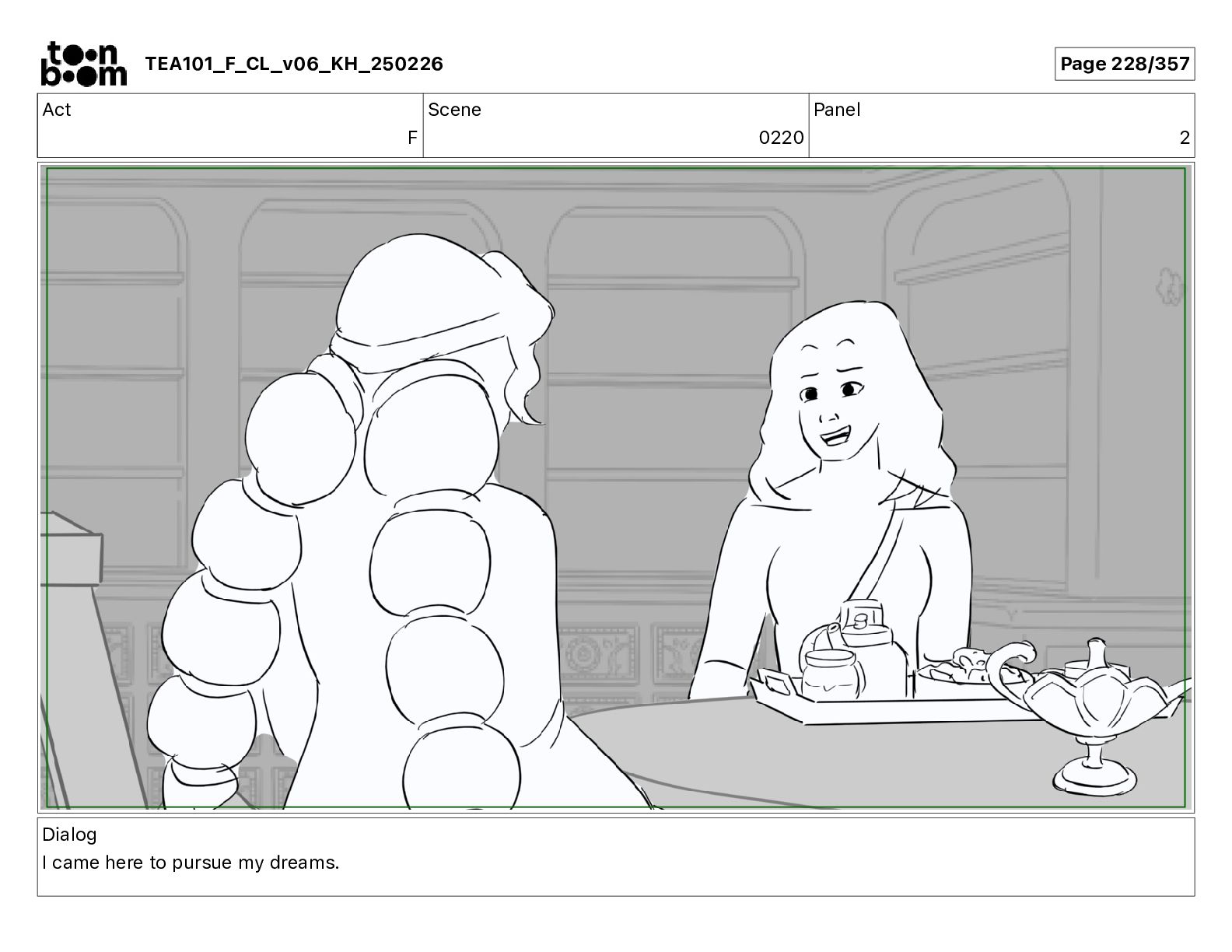Select the Scene label

coord(454,110)
